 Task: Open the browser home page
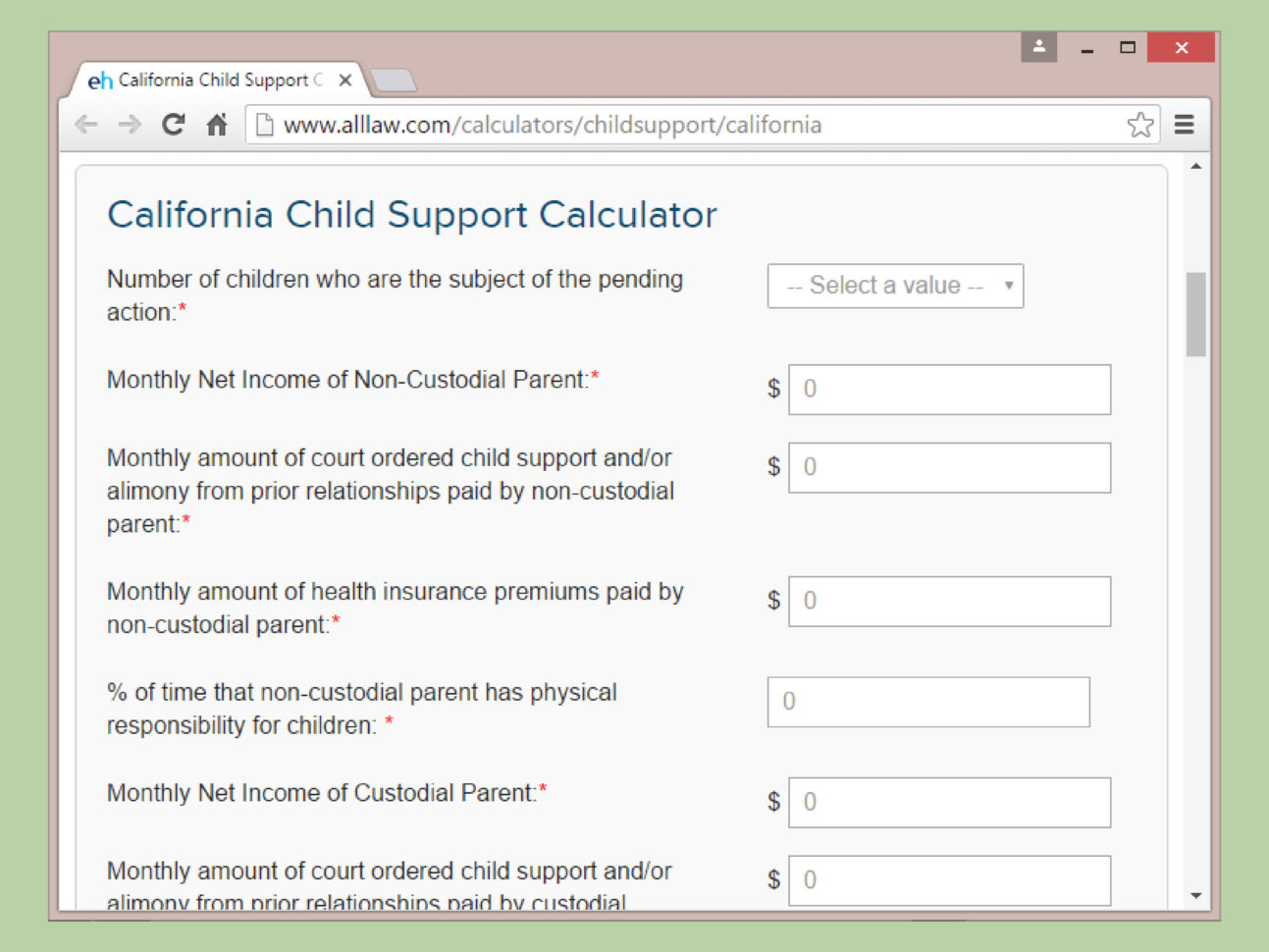click(x=216, y=125)
